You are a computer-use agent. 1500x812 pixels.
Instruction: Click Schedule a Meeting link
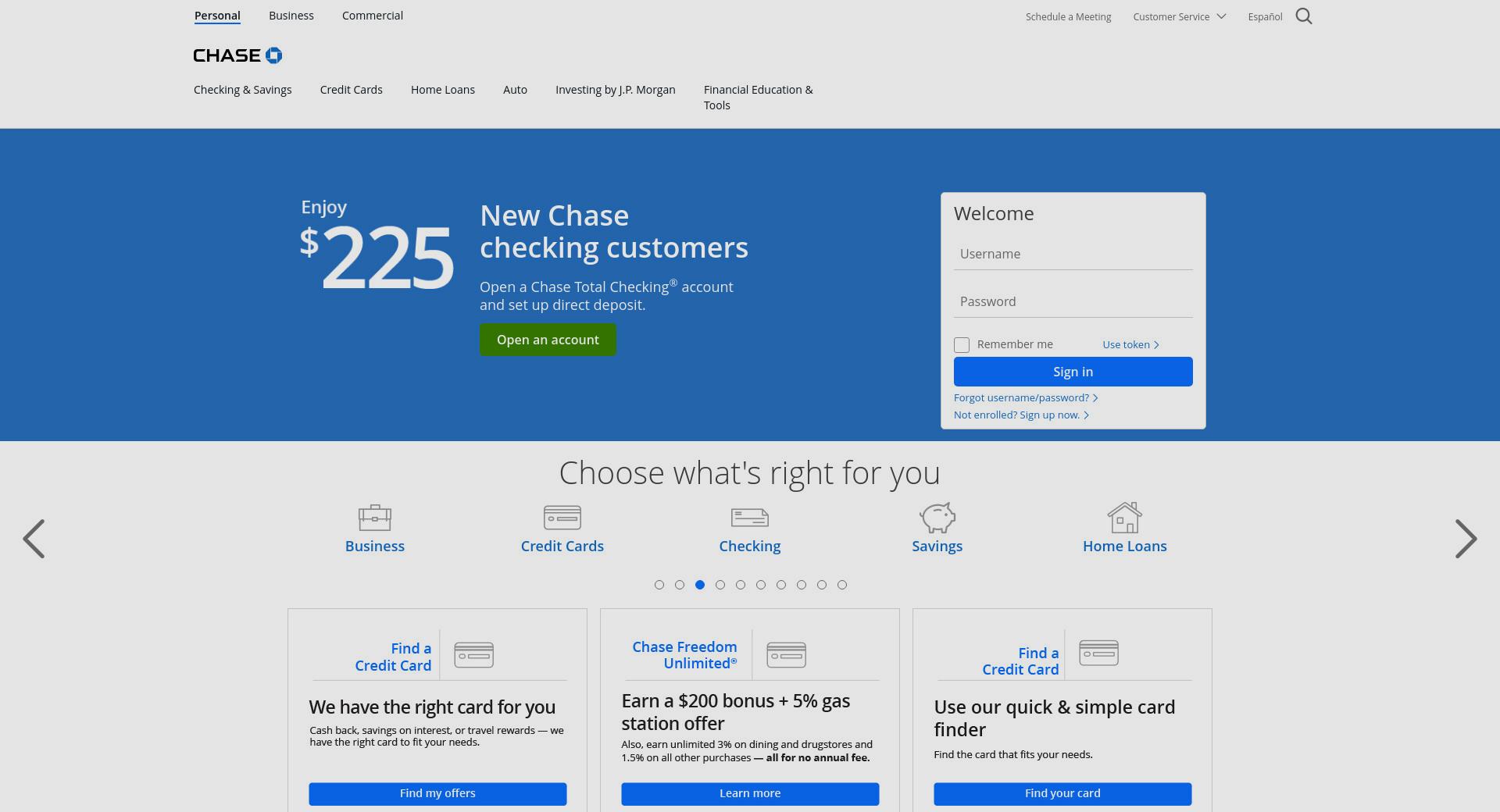click(x=1069, y=16)
